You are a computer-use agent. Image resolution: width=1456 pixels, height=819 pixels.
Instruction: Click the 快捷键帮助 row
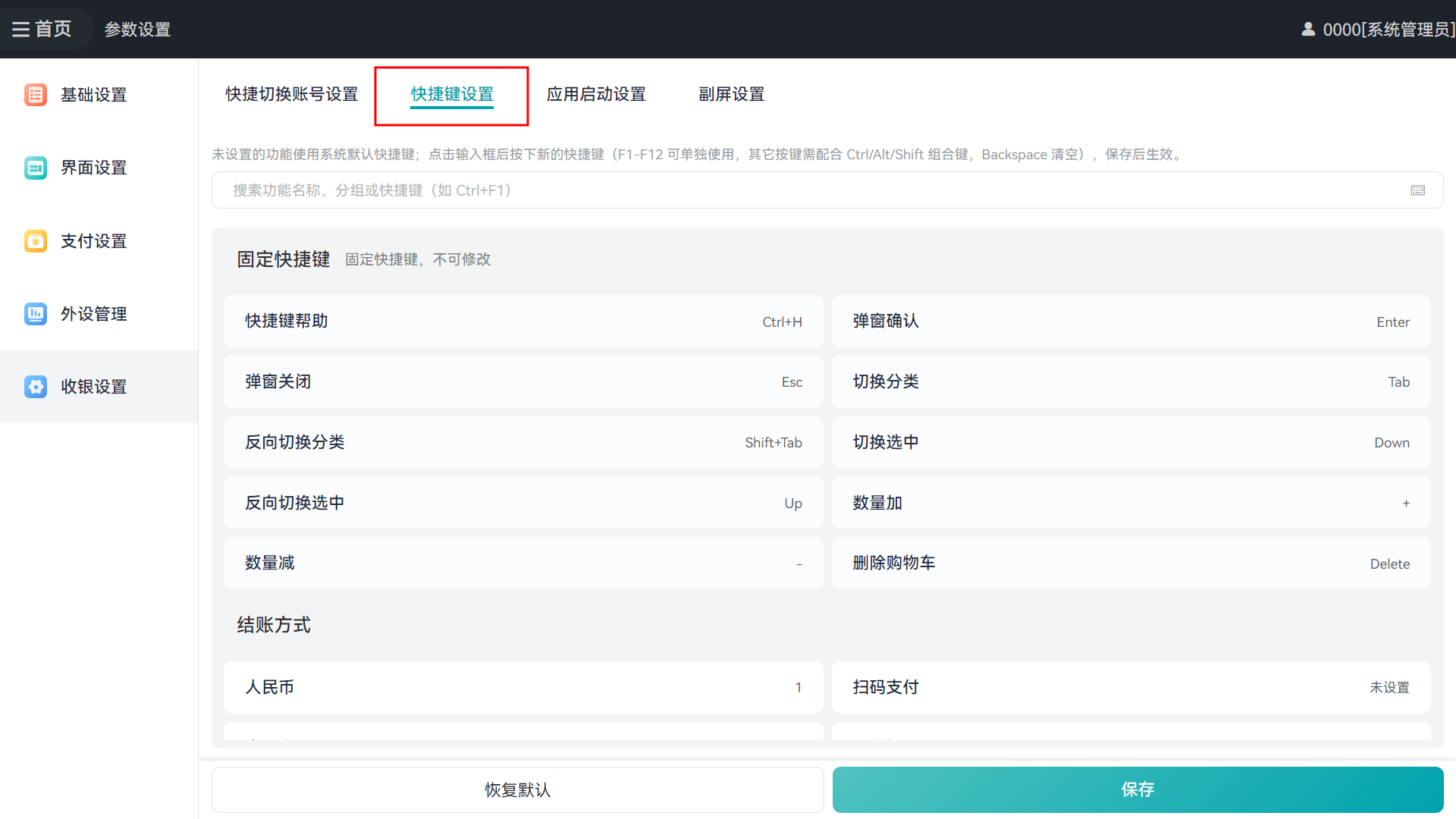523,322
